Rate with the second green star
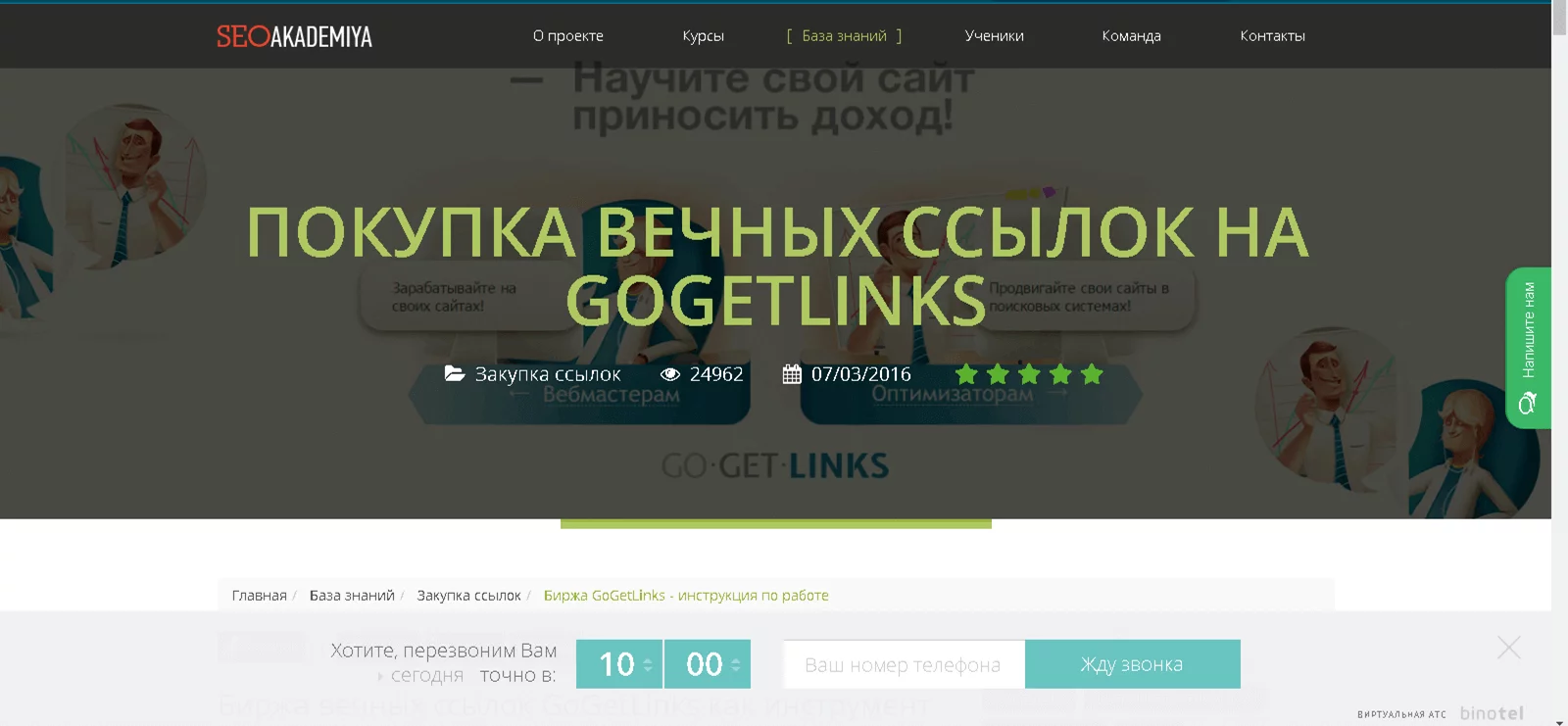The width and height of the screenshot is (1568, 726). pos(998,374)
